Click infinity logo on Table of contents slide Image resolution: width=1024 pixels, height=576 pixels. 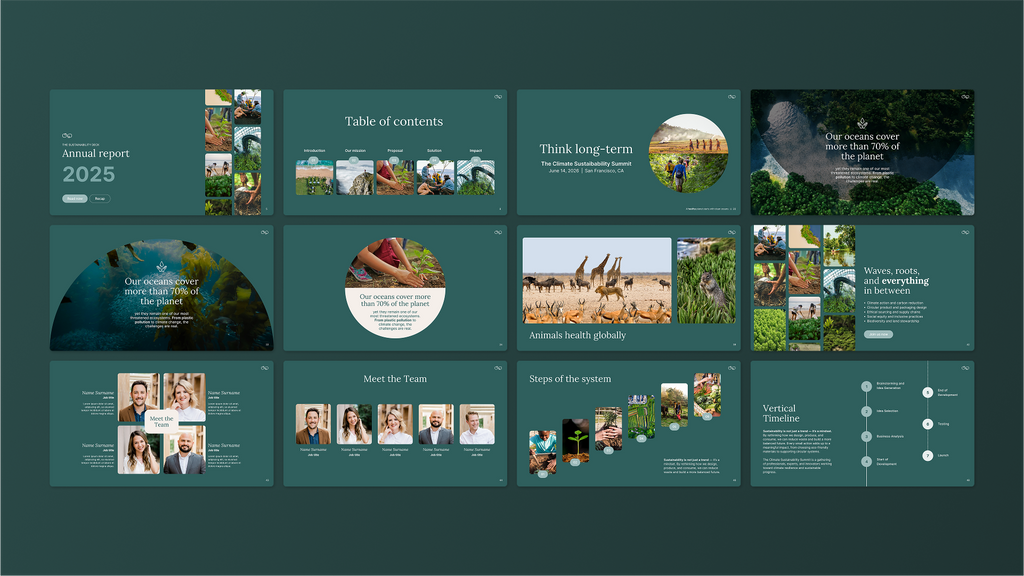click(497, 97)
